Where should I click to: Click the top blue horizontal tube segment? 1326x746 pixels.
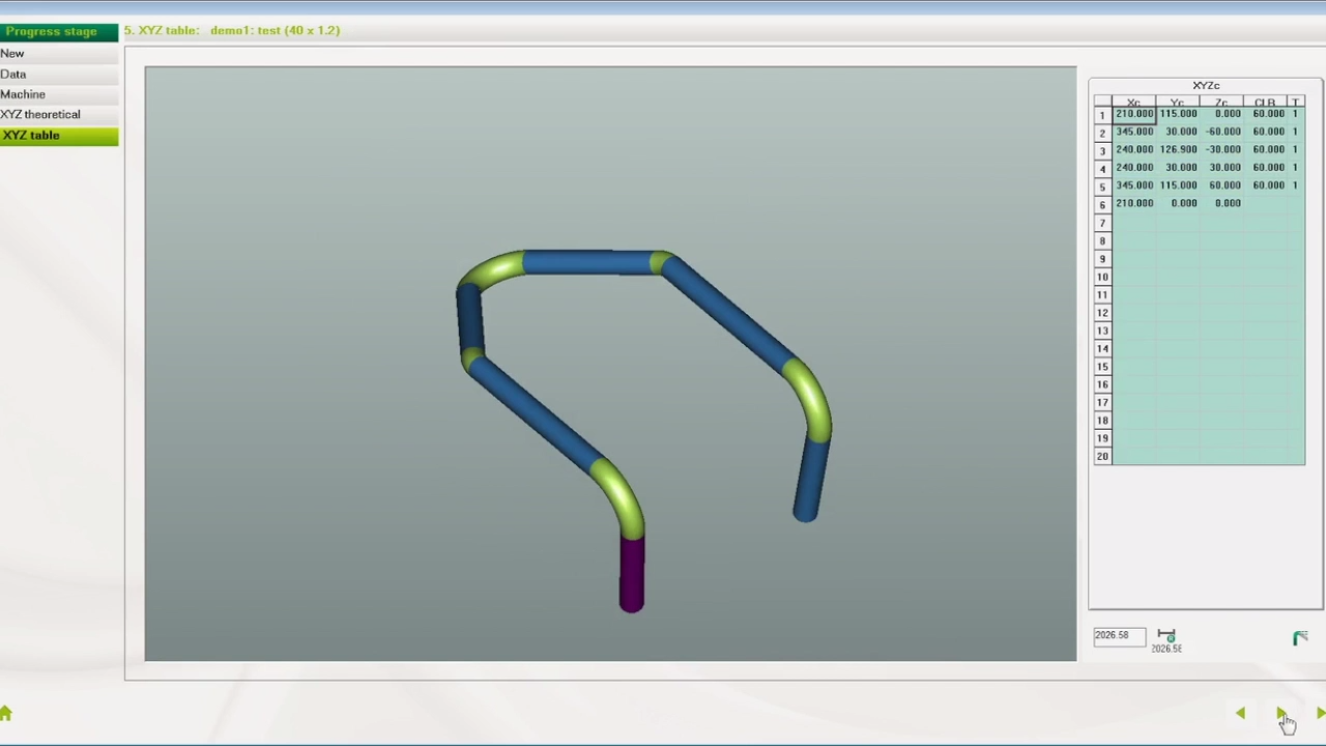tap(586, 263)
